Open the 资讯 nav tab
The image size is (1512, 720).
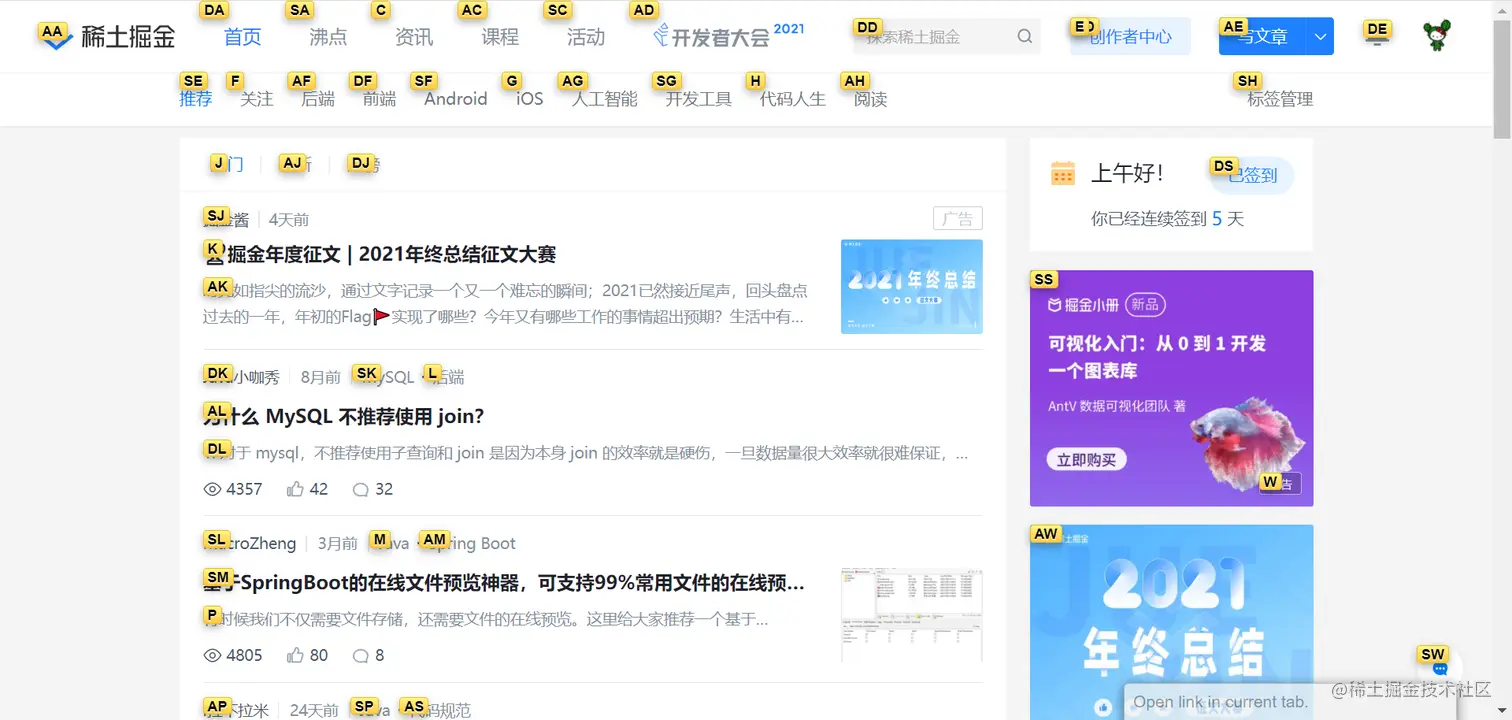click(414, 37)
